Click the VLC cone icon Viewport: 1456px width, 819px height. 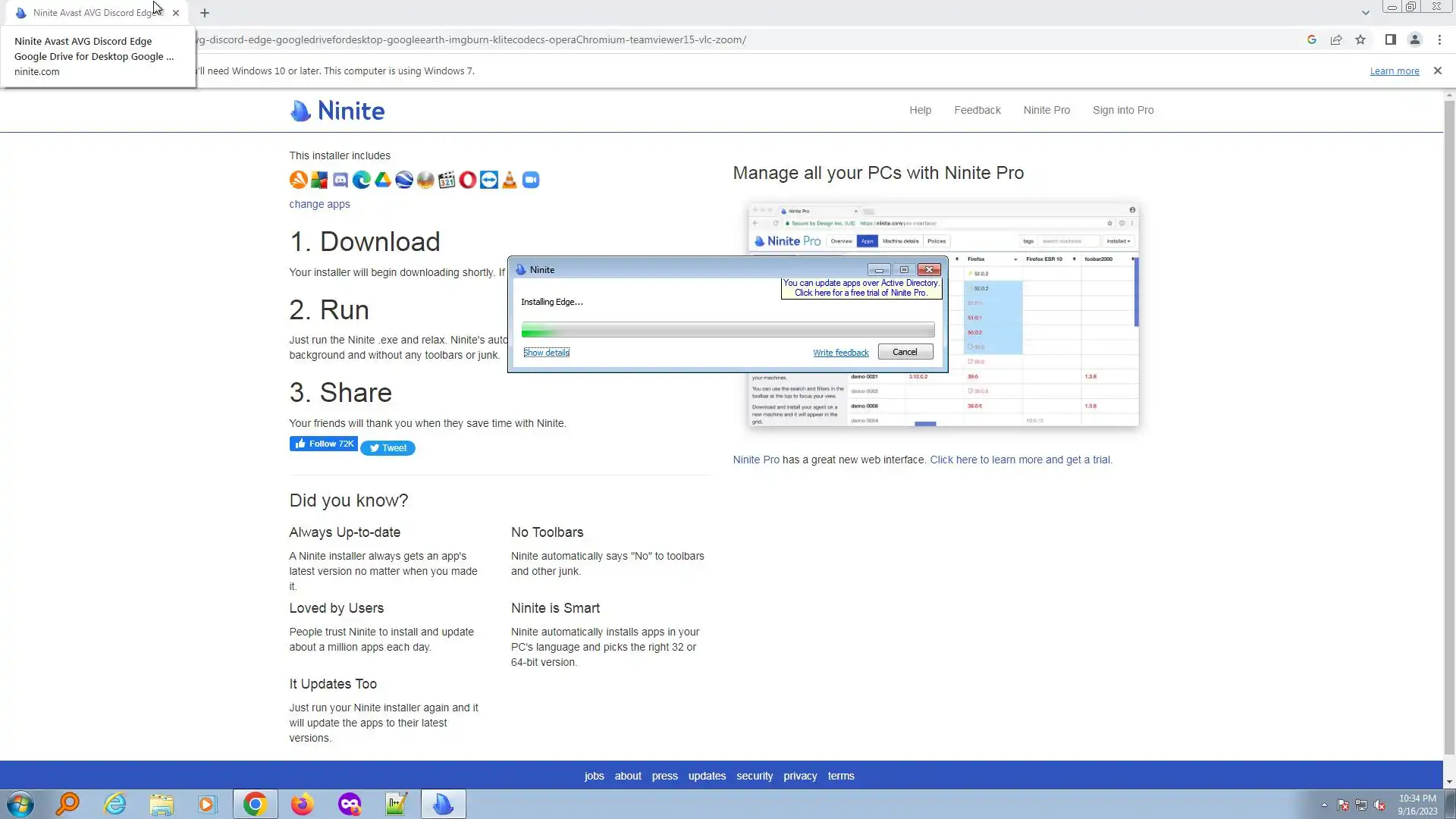point(510,180)
